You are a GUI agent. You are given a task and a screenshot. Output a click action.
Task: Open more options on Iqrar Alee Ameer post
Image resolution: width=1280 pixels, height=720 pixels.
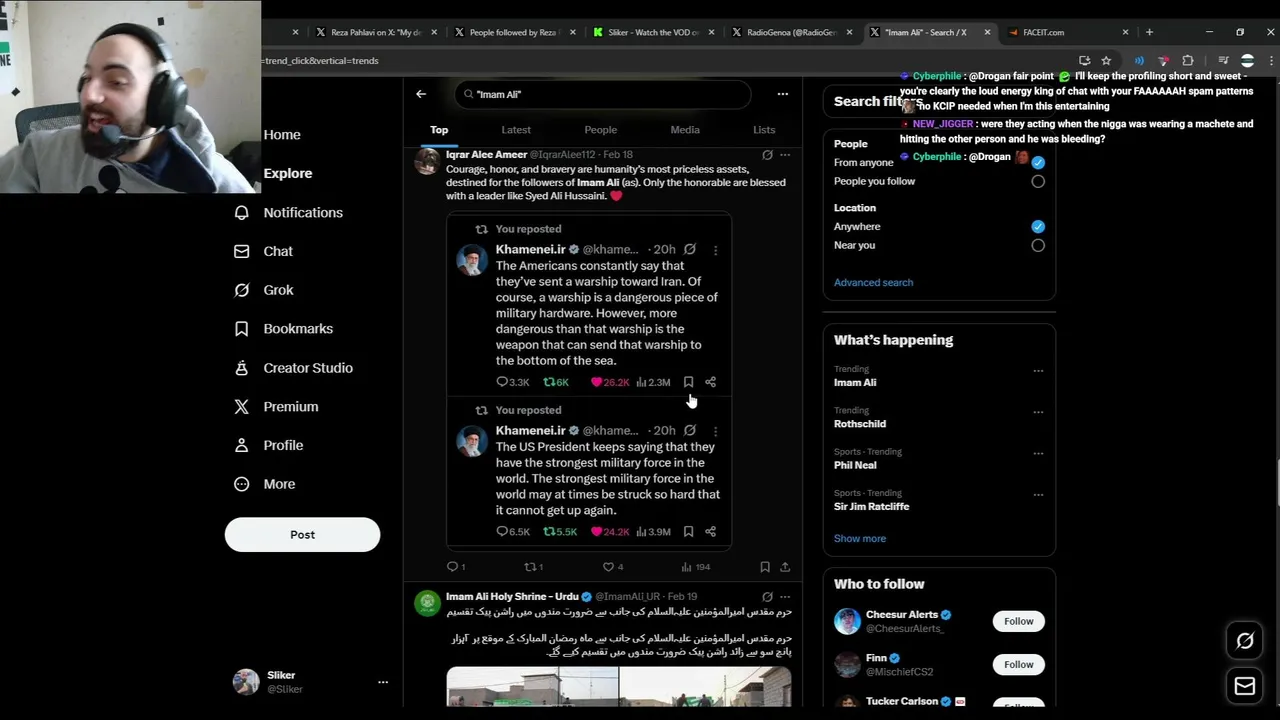pyautogui.click(x=785, y=155)
